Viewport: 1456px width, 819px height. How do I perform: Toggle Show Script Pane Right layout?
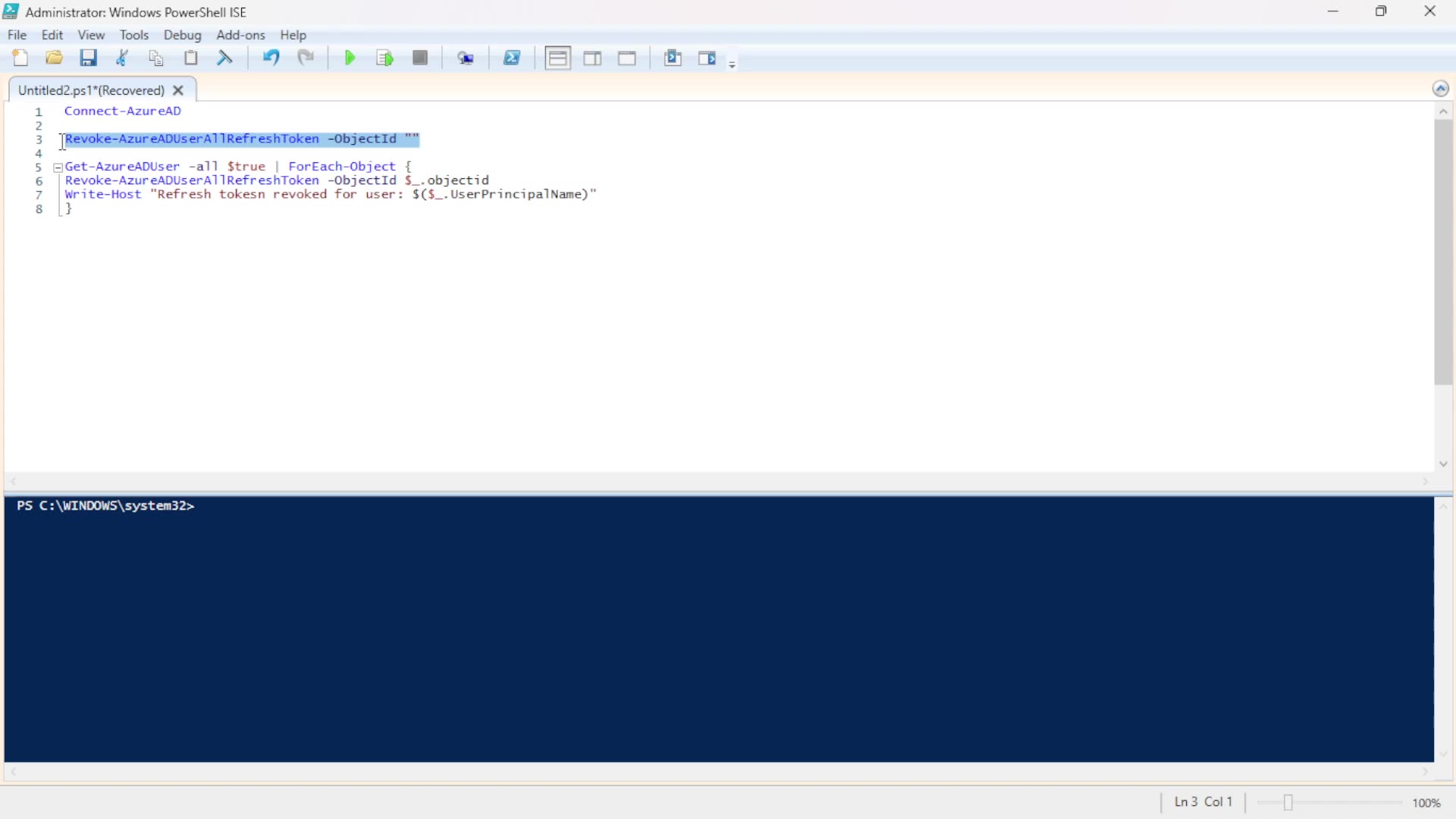(x=592, y=58)
